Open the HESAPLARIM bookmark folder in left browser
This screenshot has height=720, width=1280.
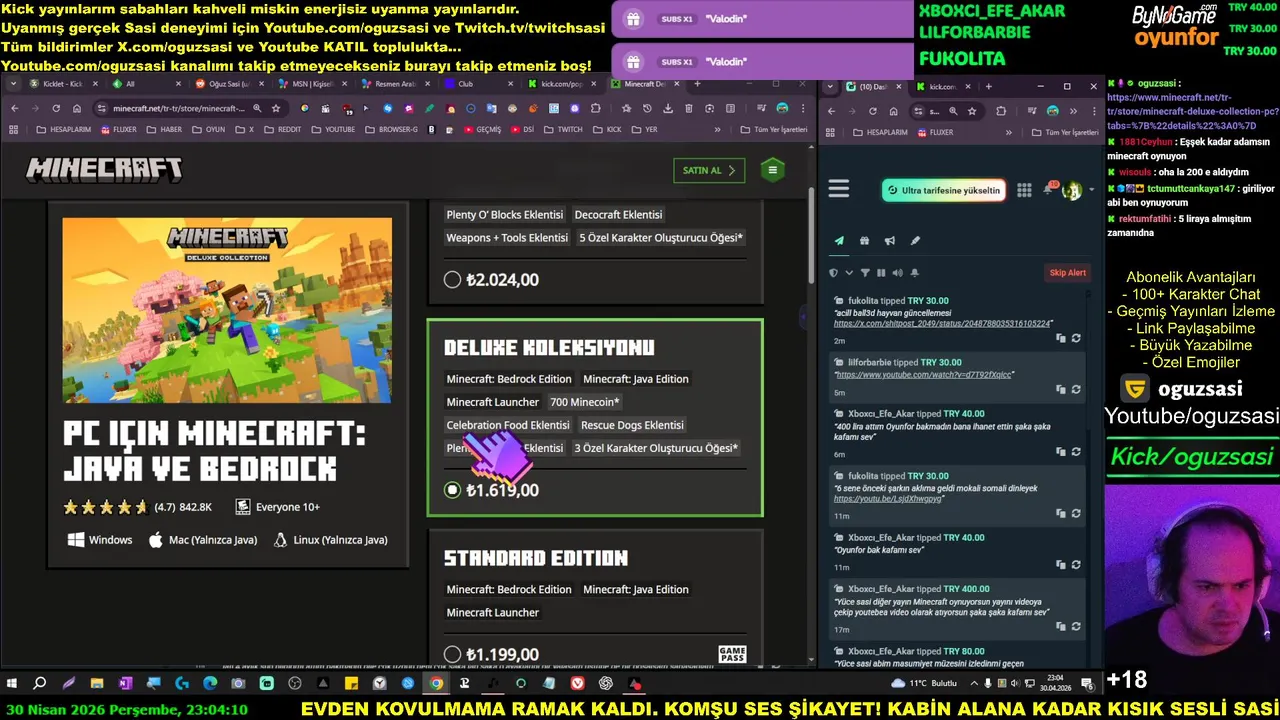63,129
